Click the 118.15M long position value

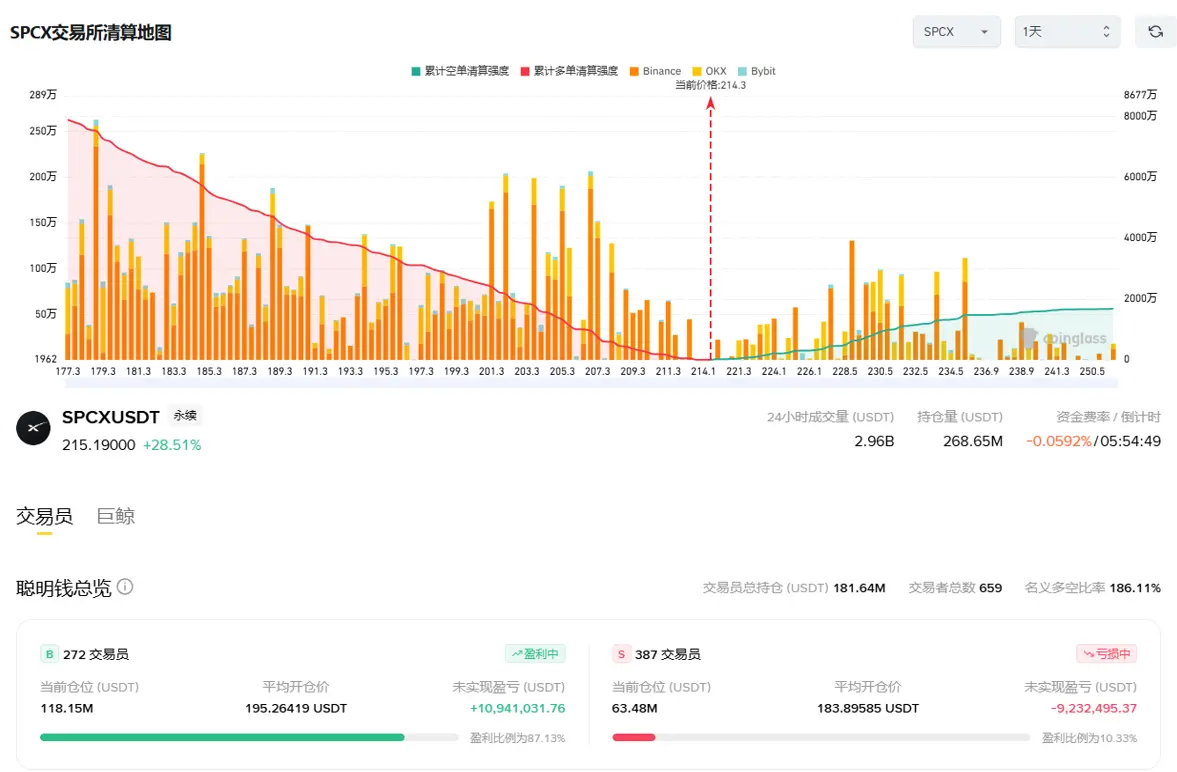[67, 708]
